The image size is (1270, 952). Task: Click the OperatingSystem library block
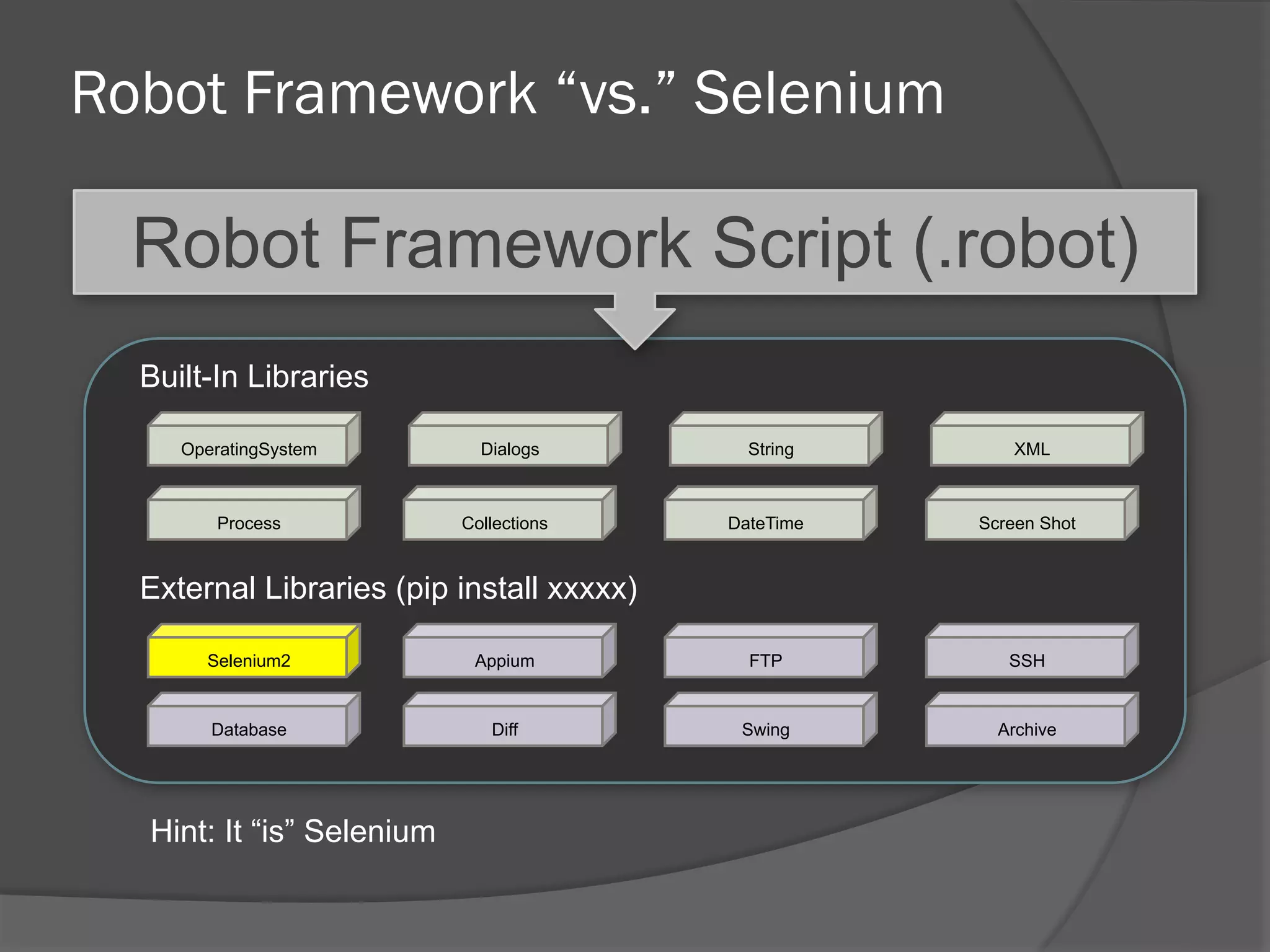249,447
